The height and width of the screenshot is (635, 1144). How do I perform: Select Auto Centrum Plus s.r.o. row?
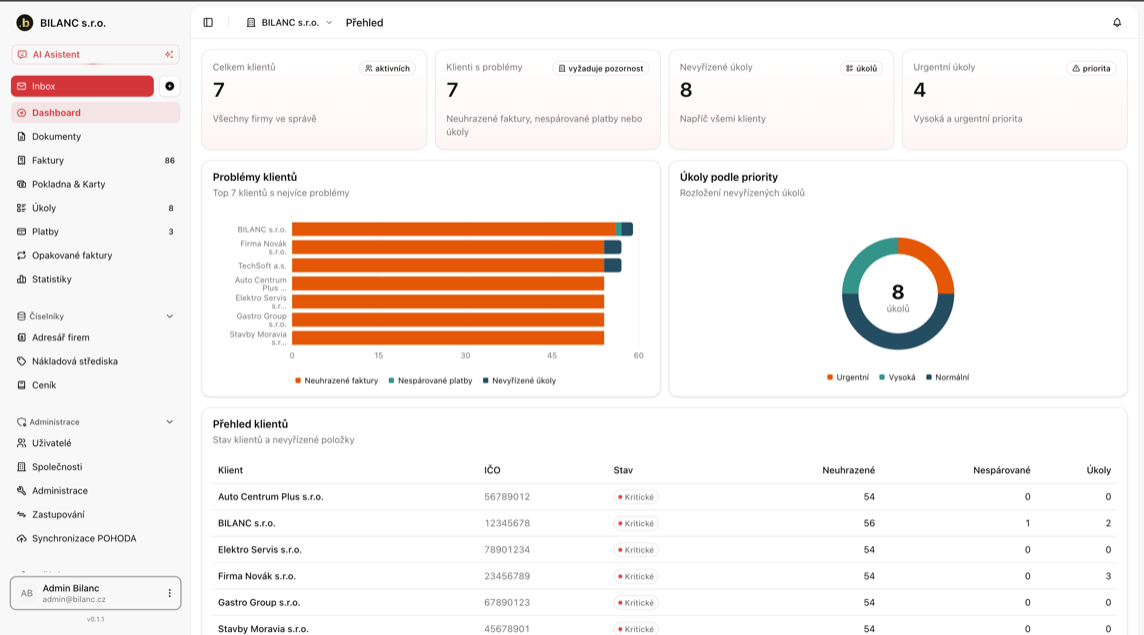[664, 497]
